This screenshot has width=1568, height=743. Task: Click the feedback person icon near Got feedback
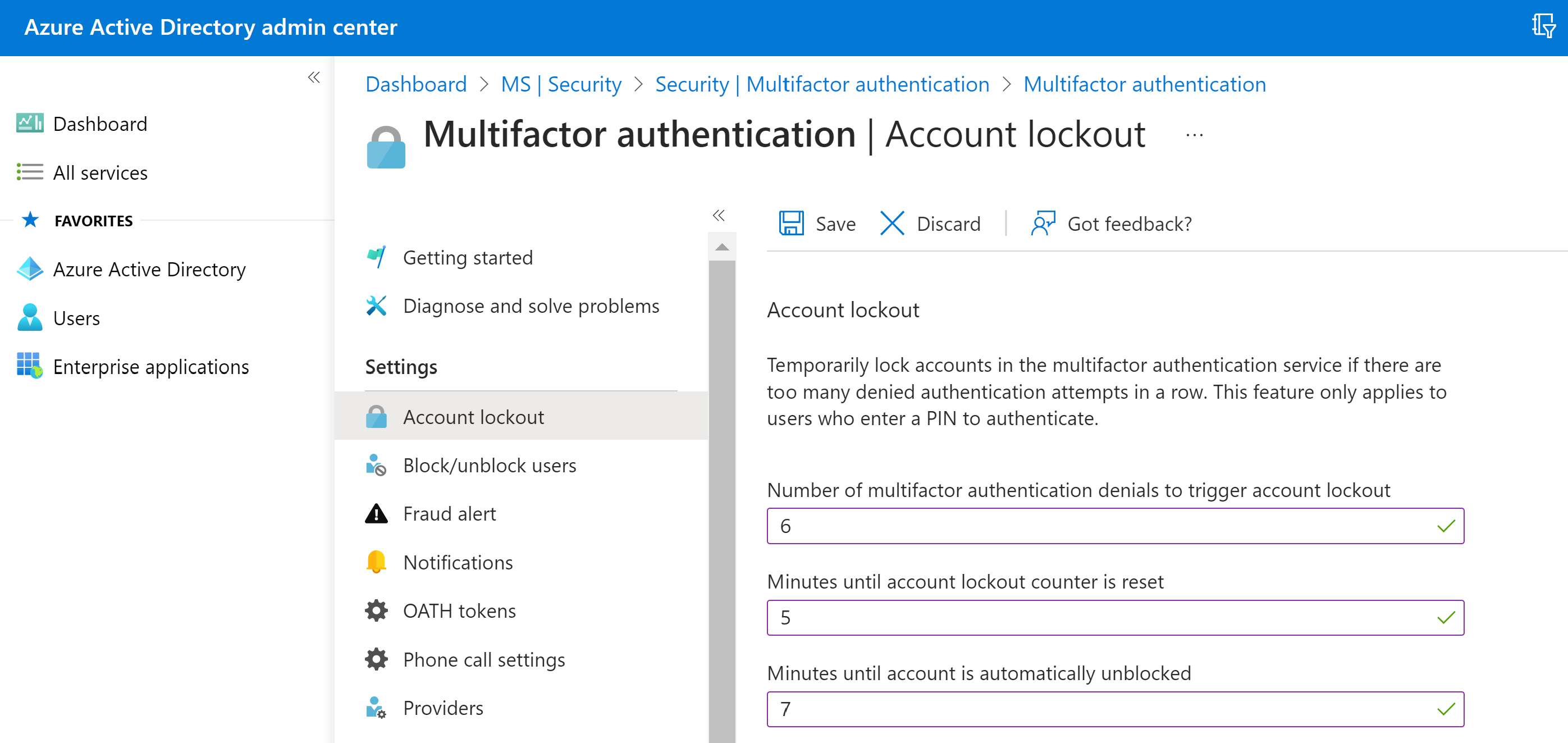coord(1042,223)
